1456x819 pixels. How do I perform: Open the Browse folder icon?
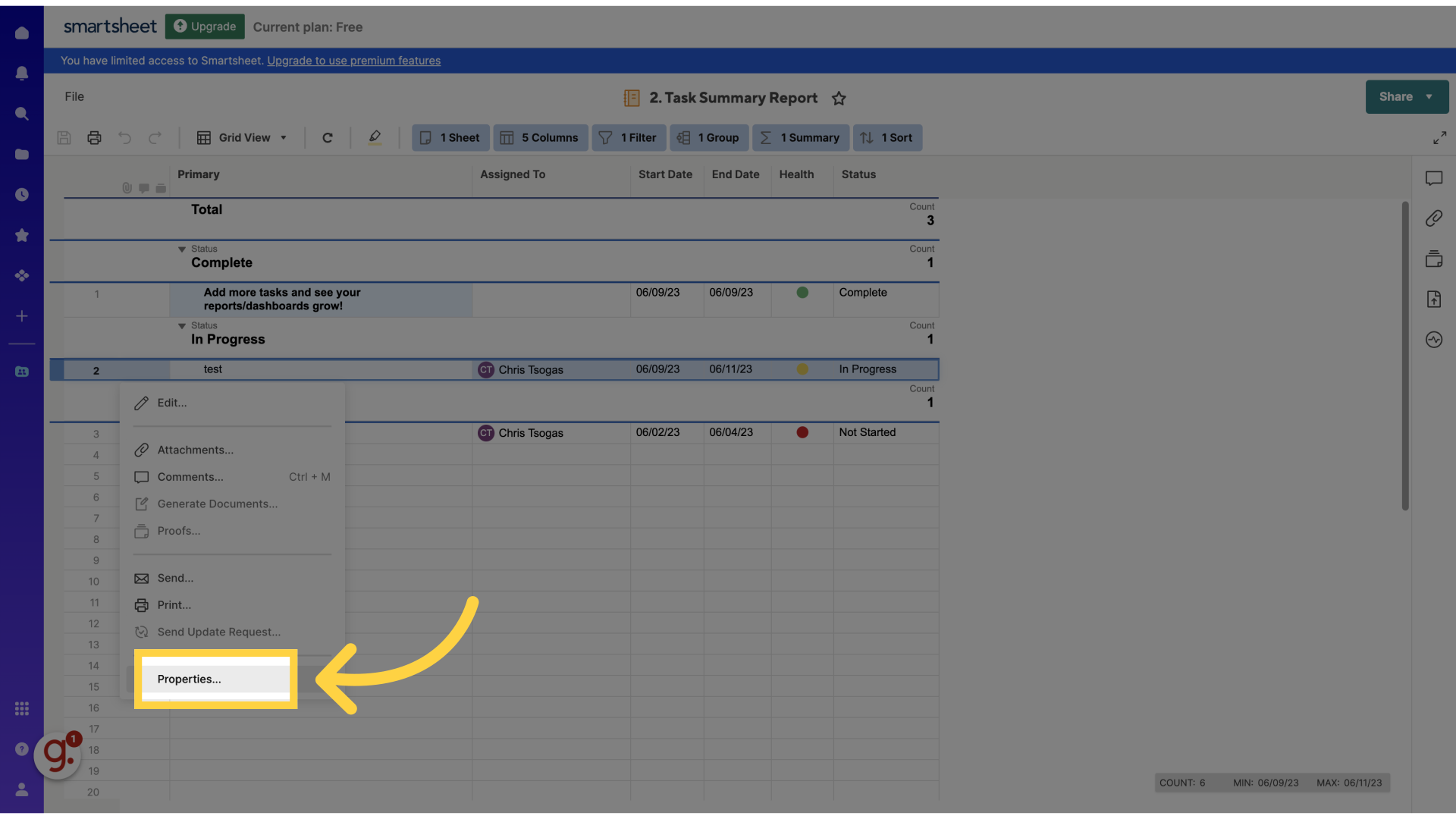coord(22,154)
